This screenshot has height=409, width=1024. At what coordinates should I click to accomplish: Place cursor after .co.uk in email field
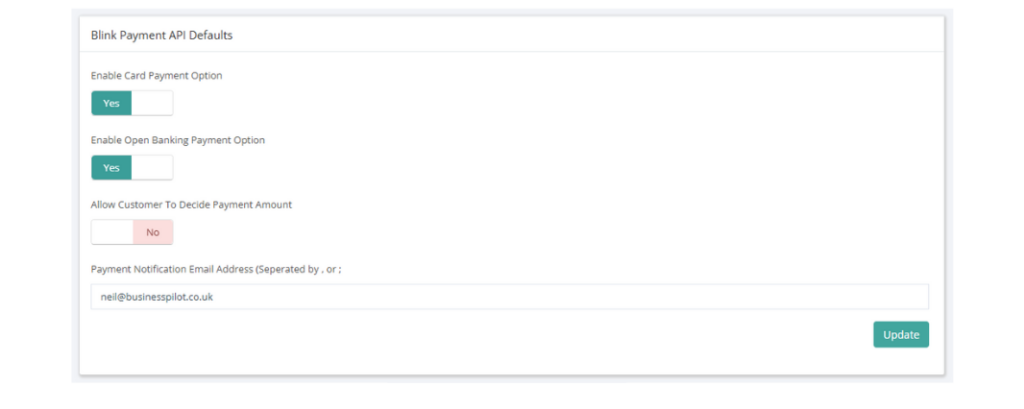[214, 297]
